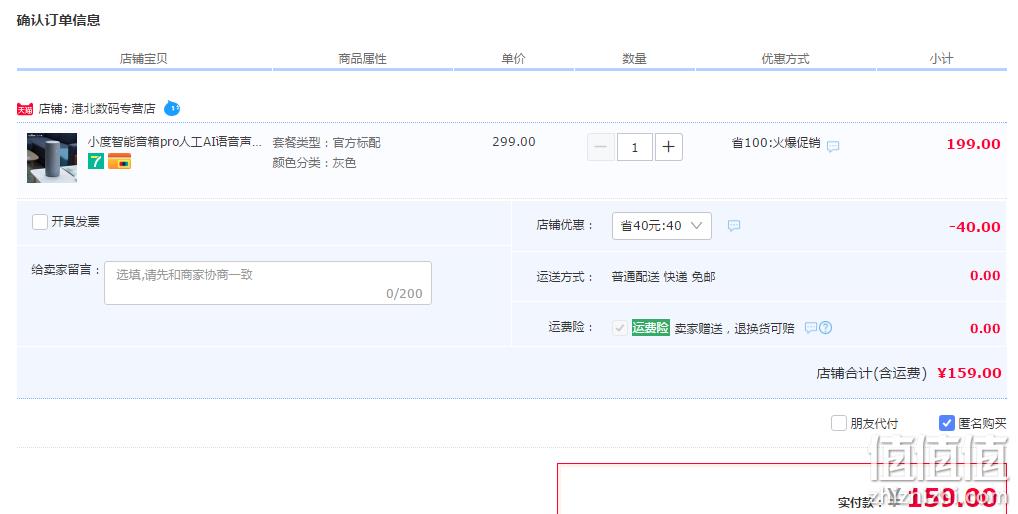Click the comment bubble icon after 退换货可赔
This screenshot has width=1018, height=514.
tap(810, 328)
